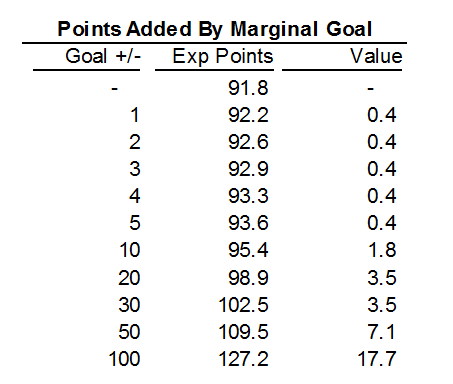453x384 pixels.
Task: Click the Goal +/- cell showing 100
Action: (x=124, y=359)
